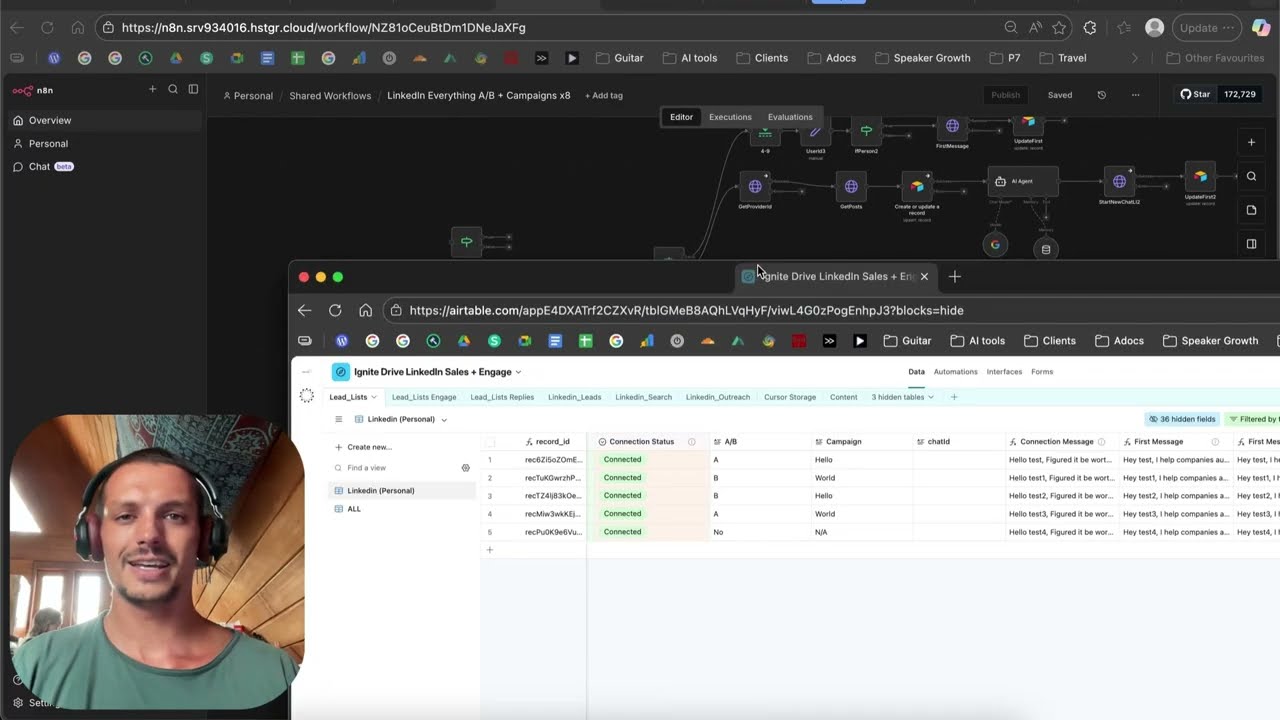Add a sticky note via the canvas note button

(1251, 210)
